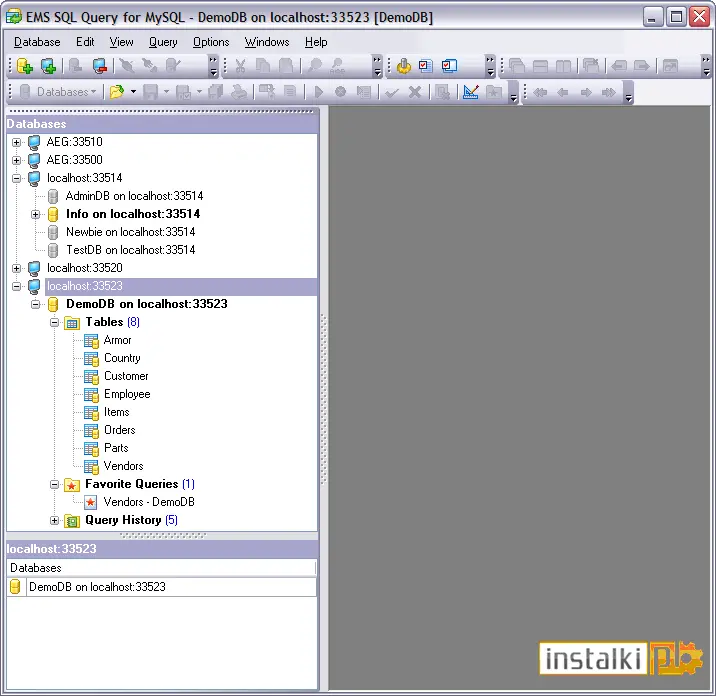Image resolution: width=716 pixels, height=696 pixels.
Task: Click the Tile Vertically windows icon
Action: pos(563,66)
